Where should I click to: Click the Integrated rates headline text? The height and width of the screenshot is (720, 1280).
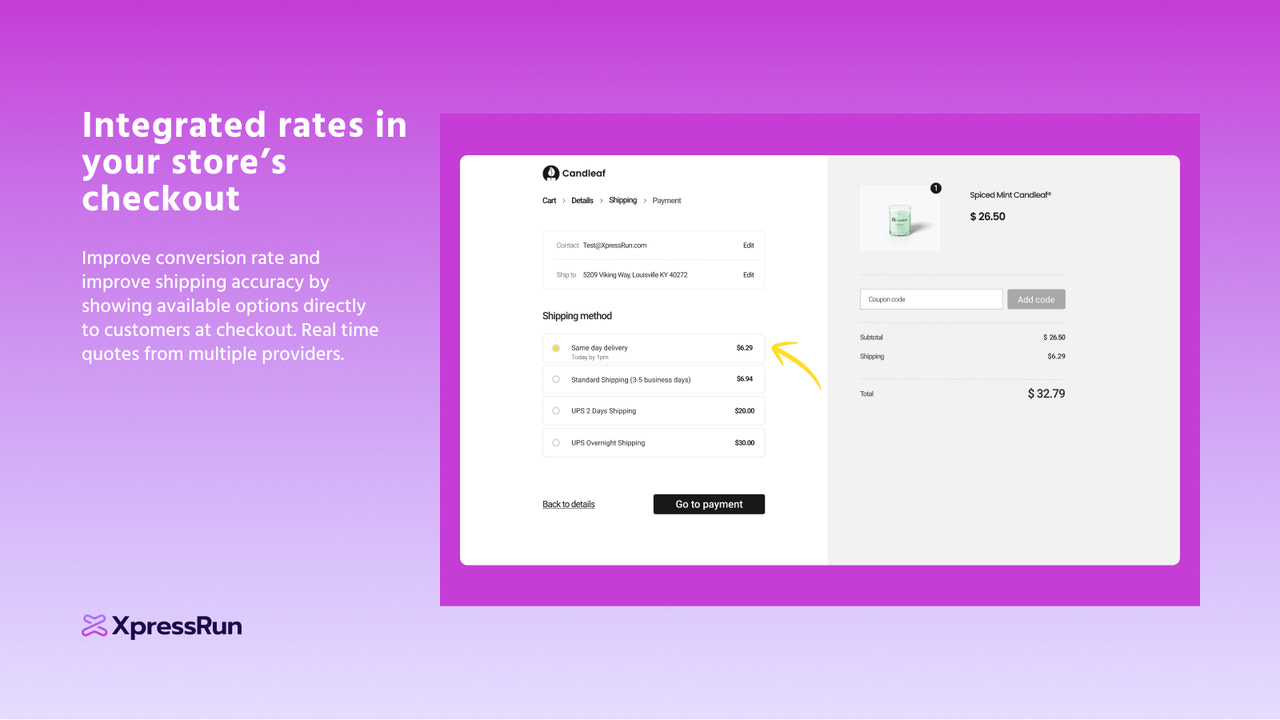245,161
